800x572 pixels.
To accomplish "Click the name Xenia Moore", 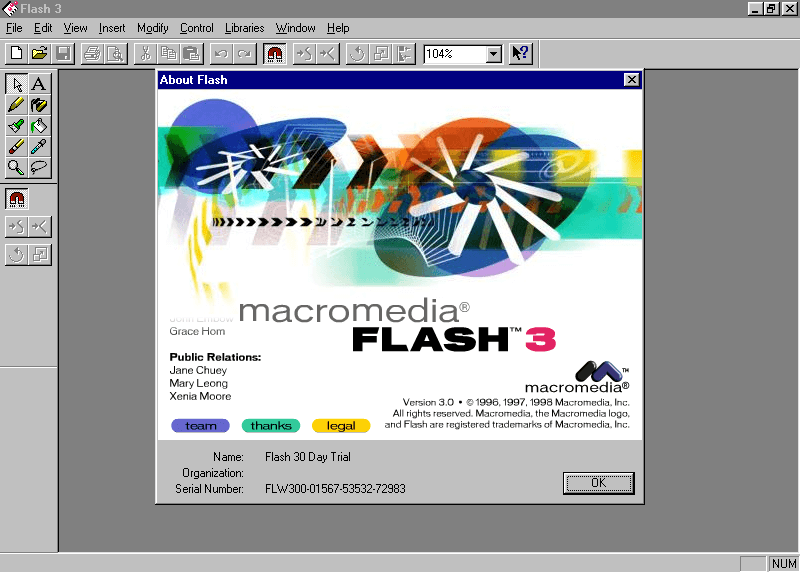I will (x=200, y=396).
